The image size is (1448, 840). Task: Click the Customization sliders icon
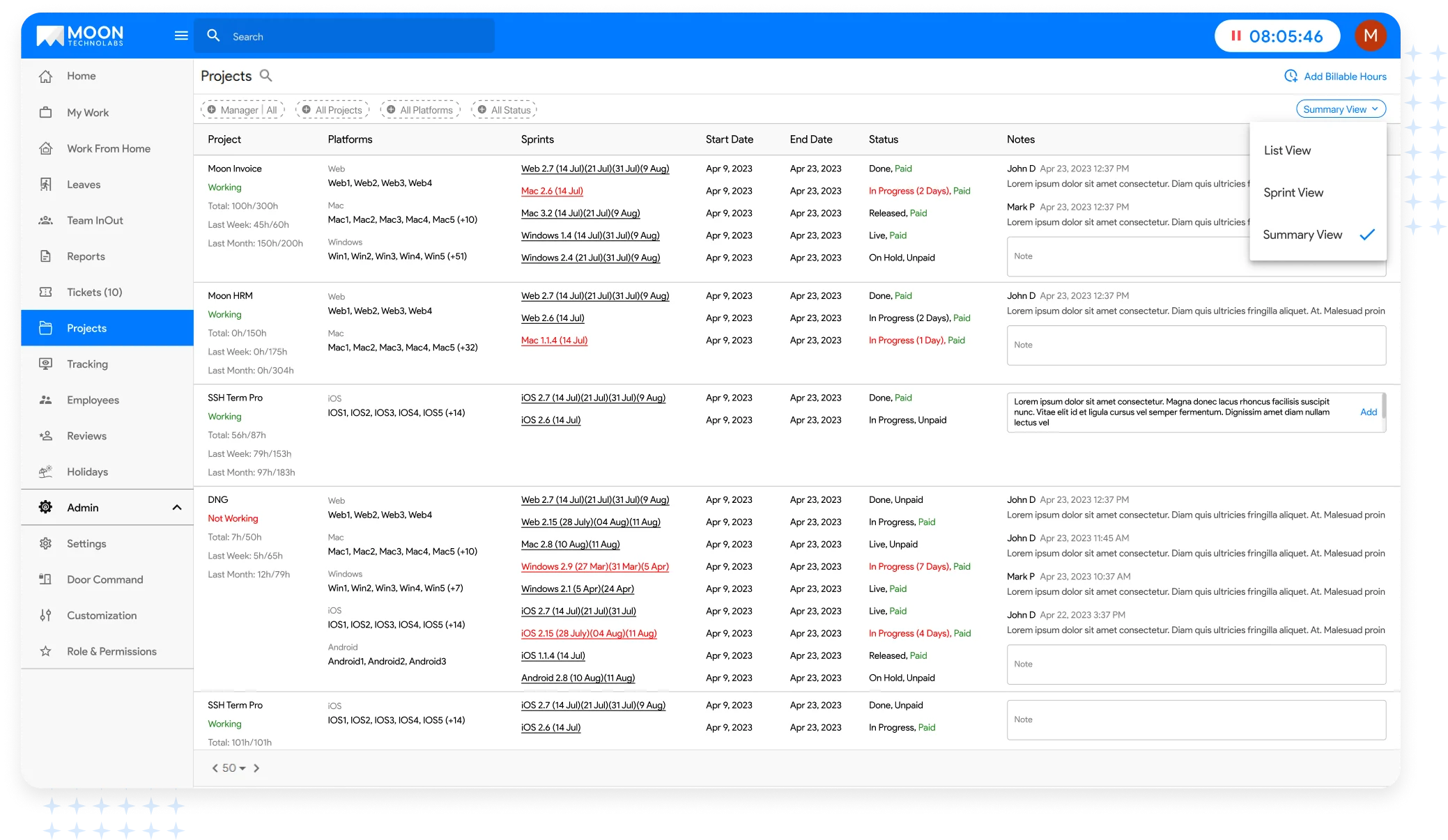point(46,615)
